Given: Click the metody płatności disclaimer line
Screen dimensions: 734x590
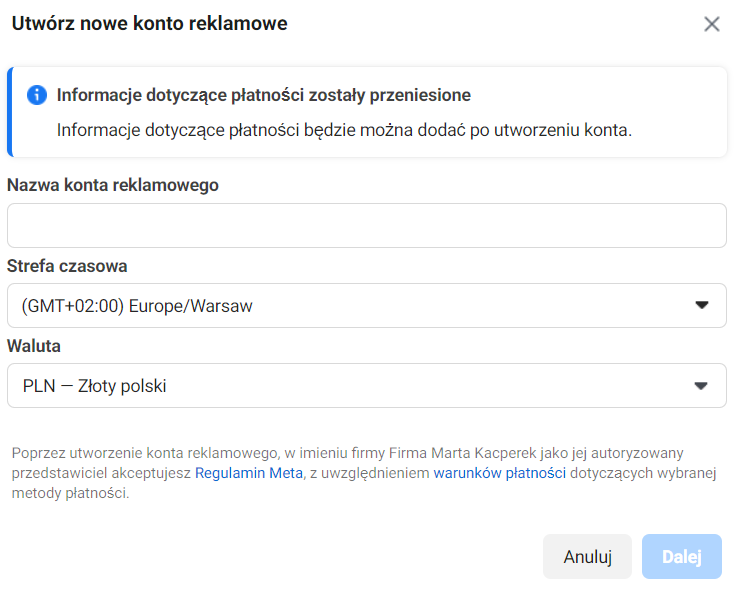Looking at the screenshot, I should click(70, 493).
